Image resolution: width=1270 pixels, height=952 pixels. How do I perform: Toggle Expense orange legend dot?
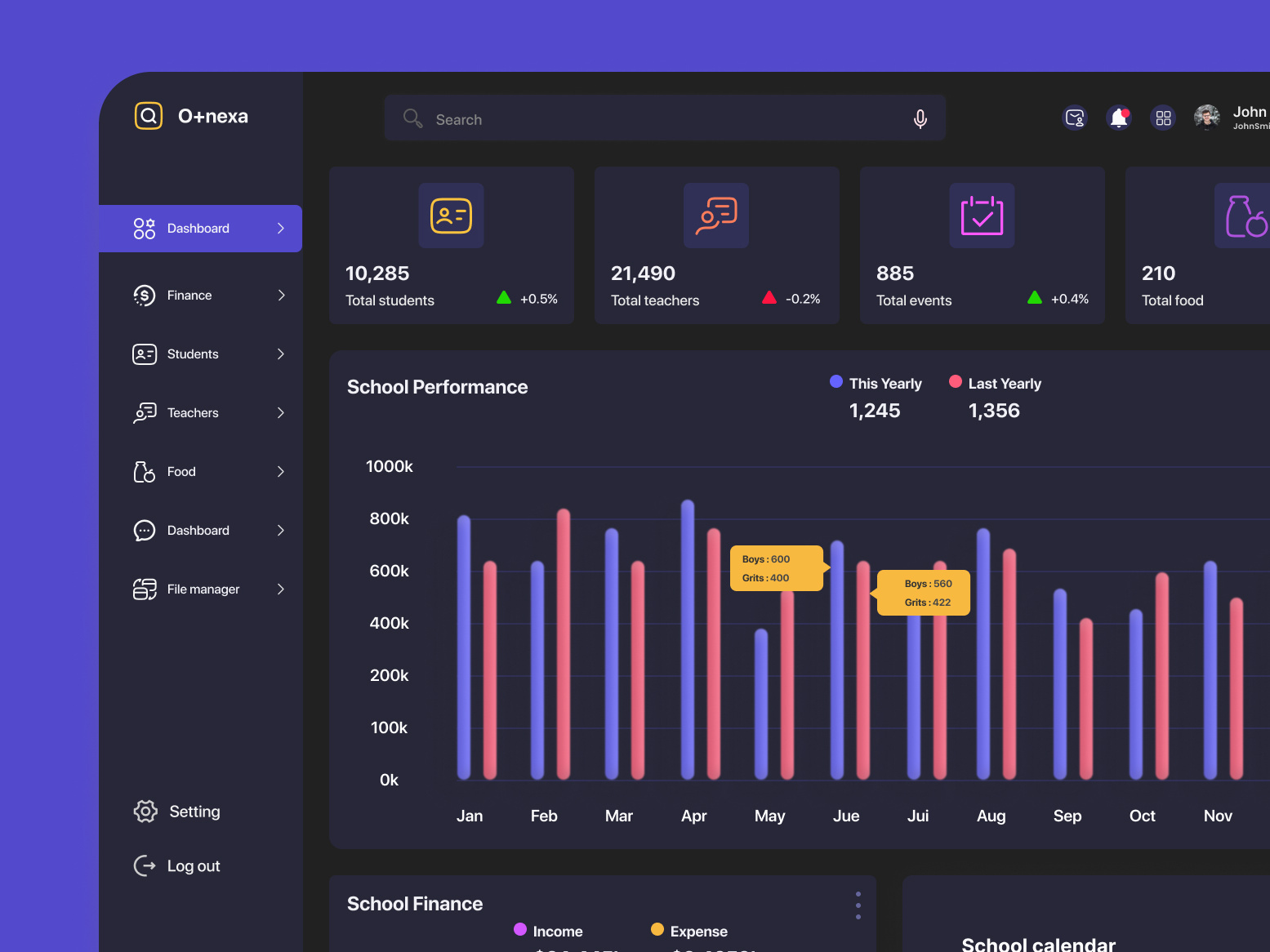pos(657,929)
